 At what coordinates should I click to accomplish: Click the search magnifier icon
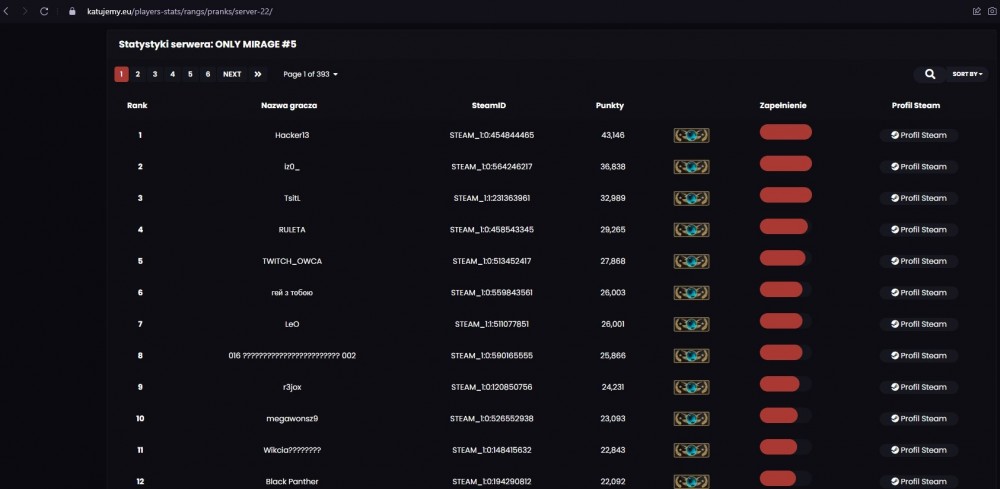[x=929, y=74]
